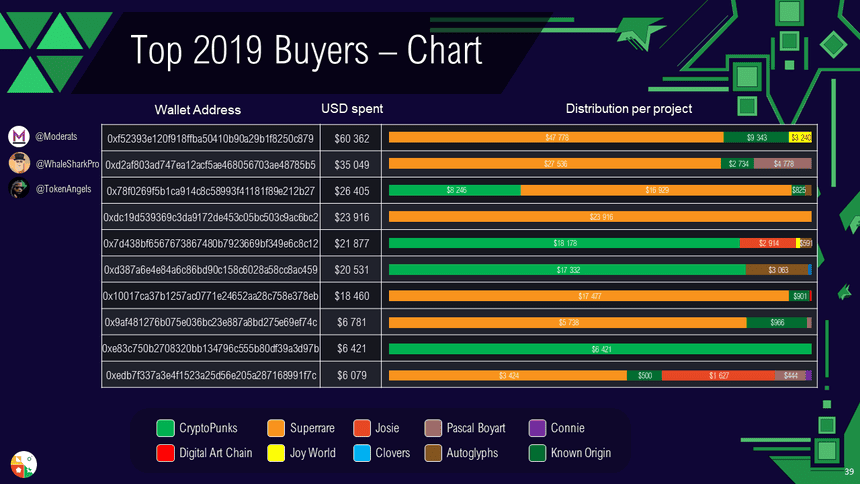The image size is (860, 484).
Task: Click the $6 421 CryptoPunks bar
Action: (600, 349)
